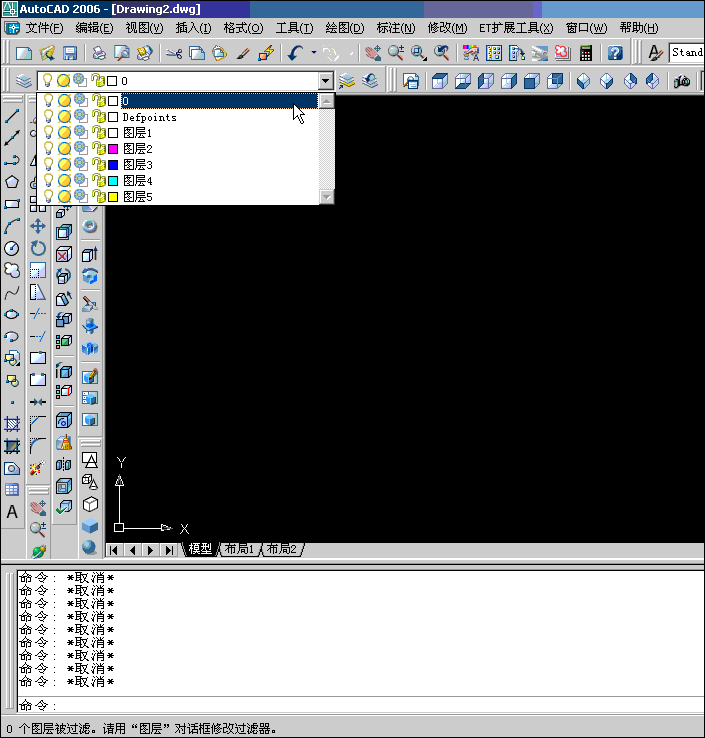Switch to the 布局2 tab
The image size is (705, 738).
281,549
